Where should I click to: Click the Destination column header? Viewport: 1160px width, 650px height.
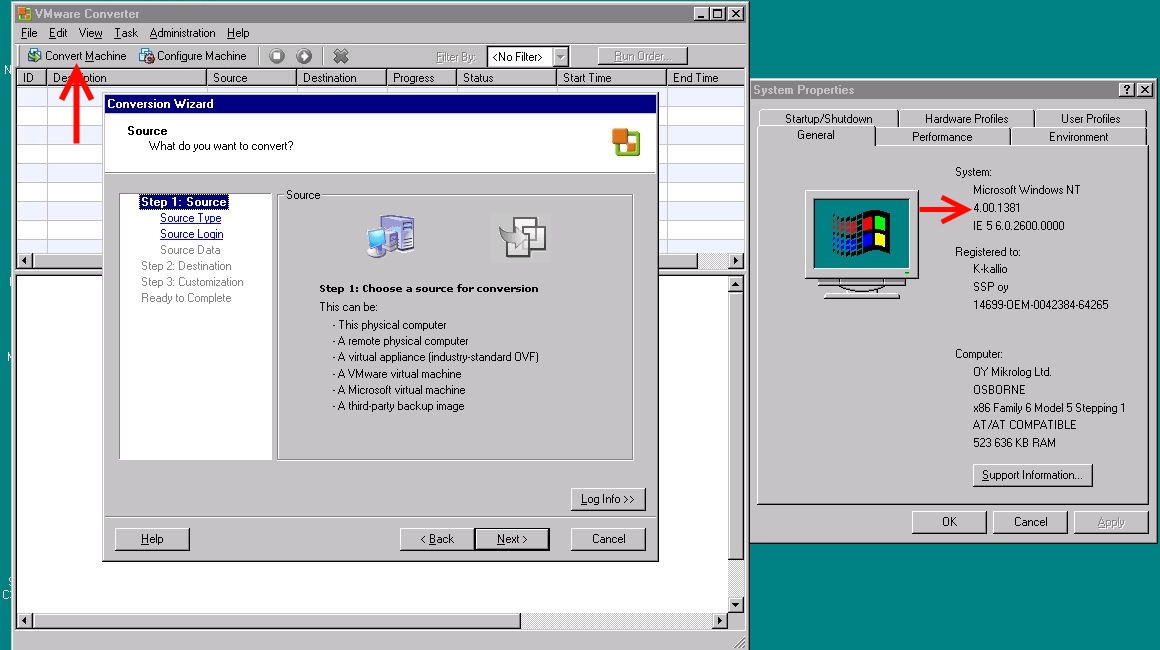point(342,78)
